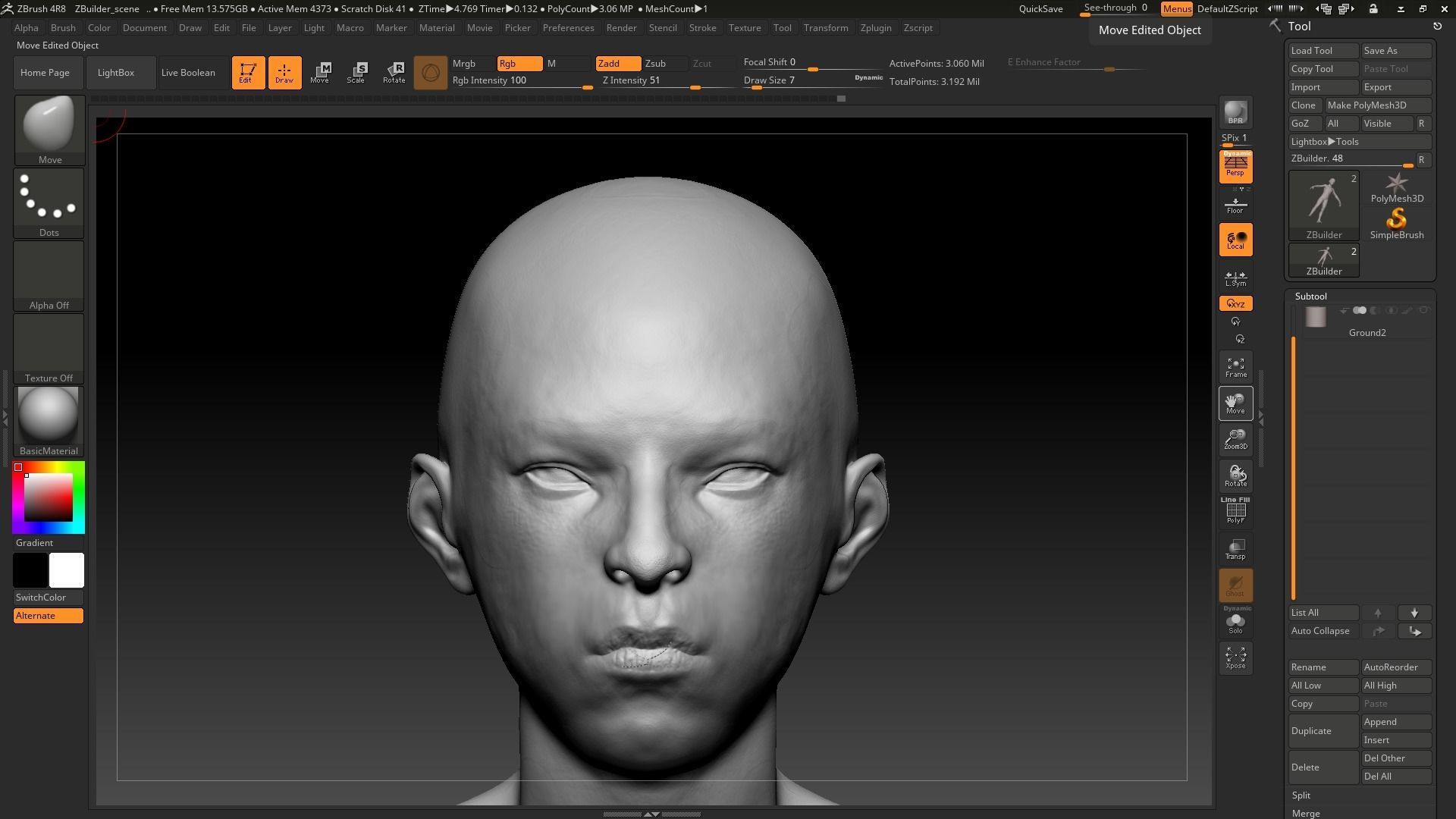Toggle Perspective (Persp) view
This screenshot has height=819, width=1456.
(x=1235, y=167)
